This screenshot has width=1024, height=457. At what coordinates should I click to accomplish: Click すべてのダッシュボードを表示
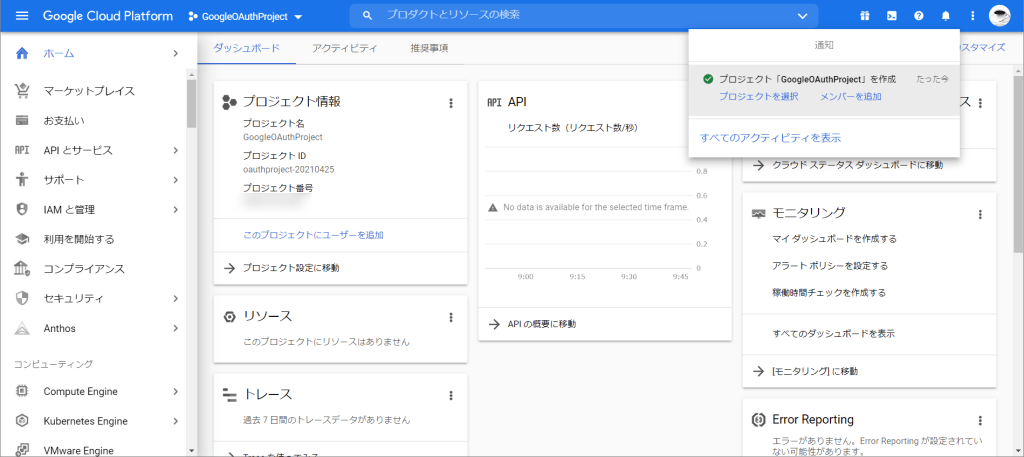click(833, 334)
